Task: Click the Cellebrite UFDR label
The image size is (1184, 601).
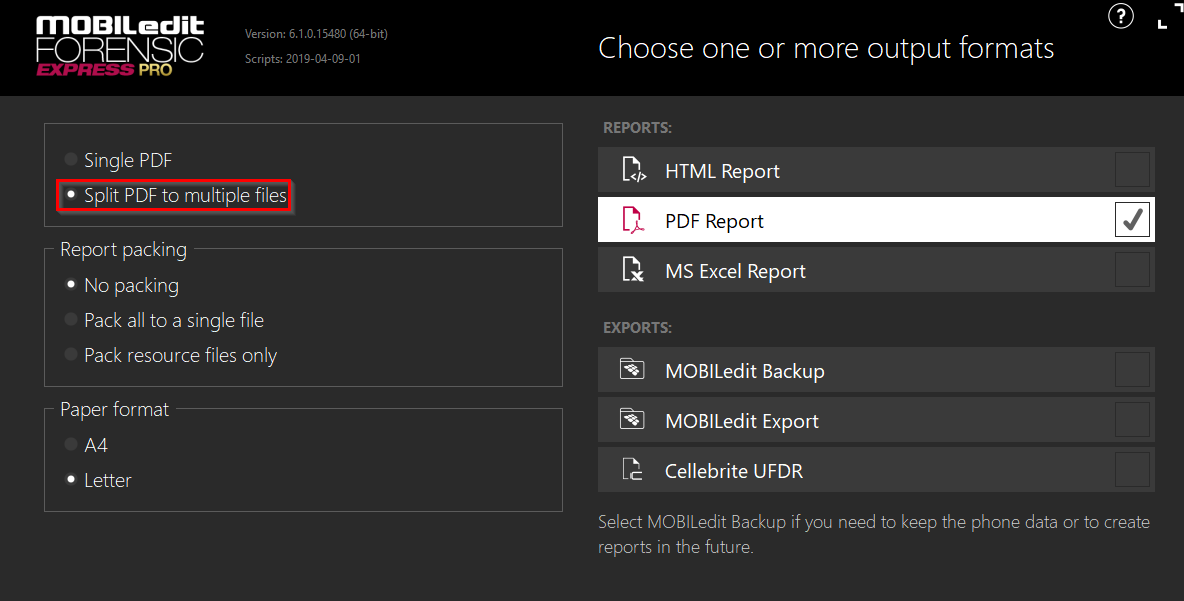Action: tap(733, 471)
